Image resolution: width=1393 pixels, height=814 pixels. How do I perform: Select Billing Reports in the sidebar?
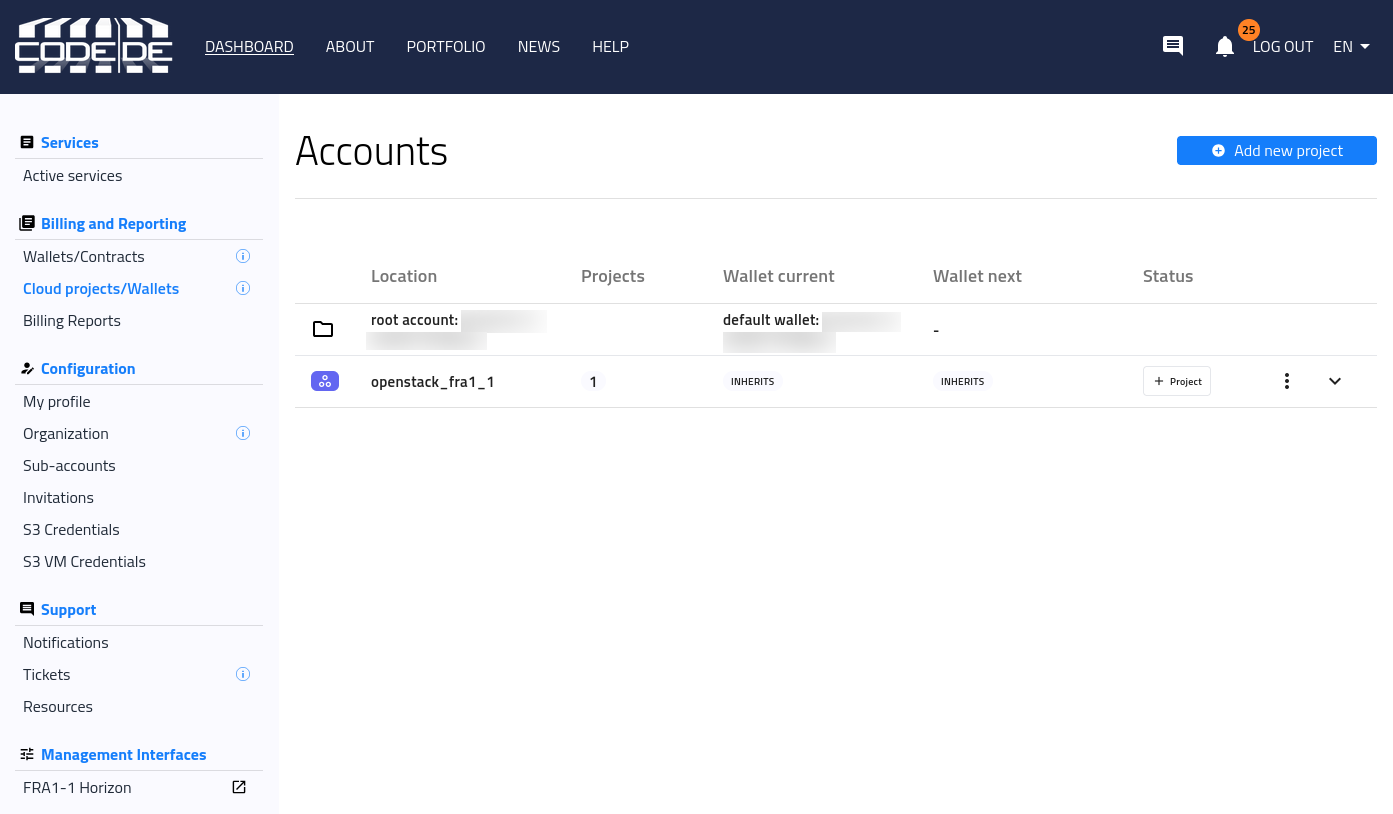(72, 321)
